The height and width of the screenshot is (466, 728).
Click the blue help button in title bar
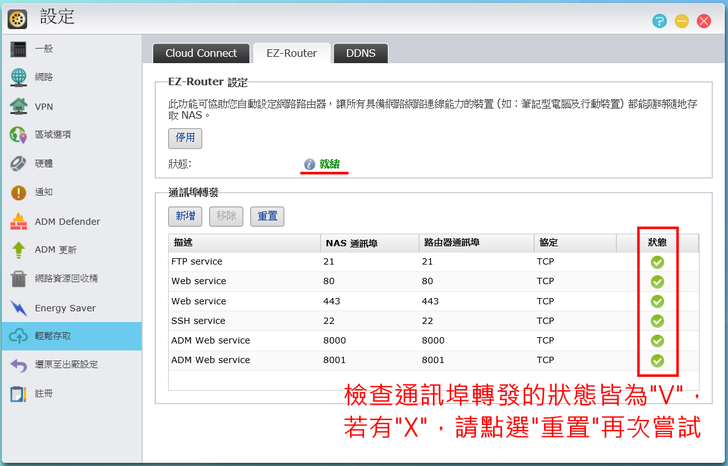(660, 20)
